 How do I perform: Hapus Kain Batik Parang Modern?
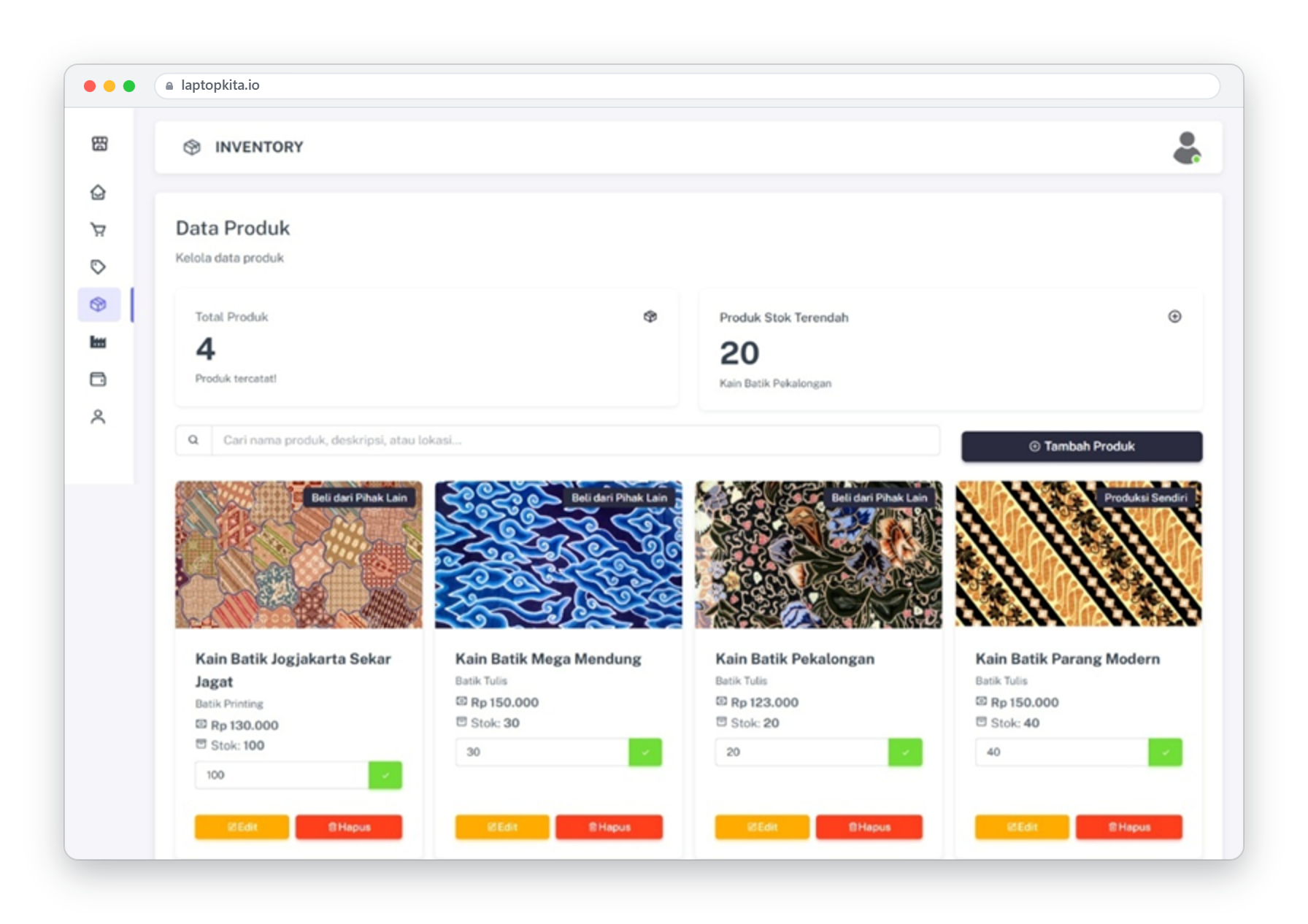coord(1129,827)
